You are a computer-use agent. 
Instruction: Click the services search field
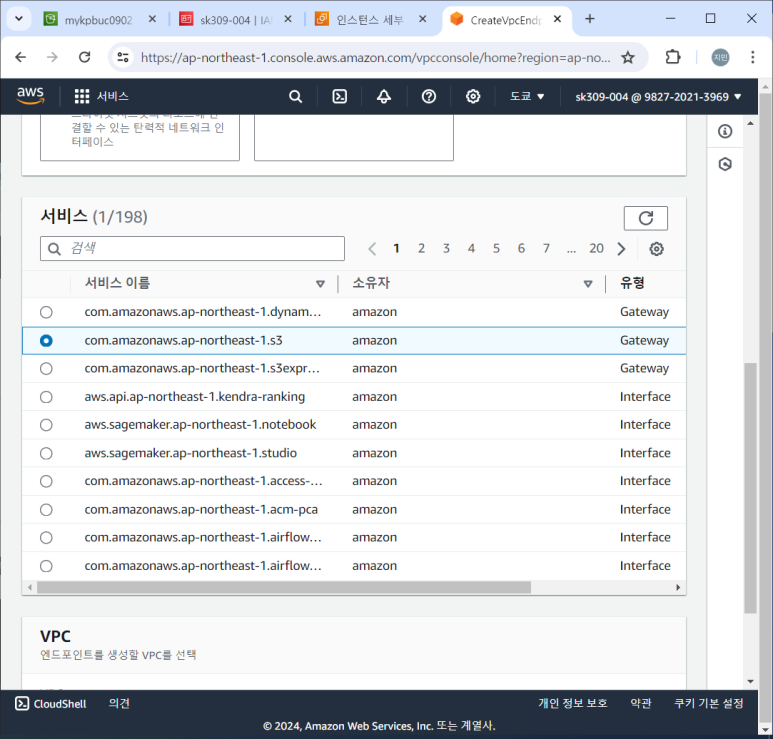192,248
